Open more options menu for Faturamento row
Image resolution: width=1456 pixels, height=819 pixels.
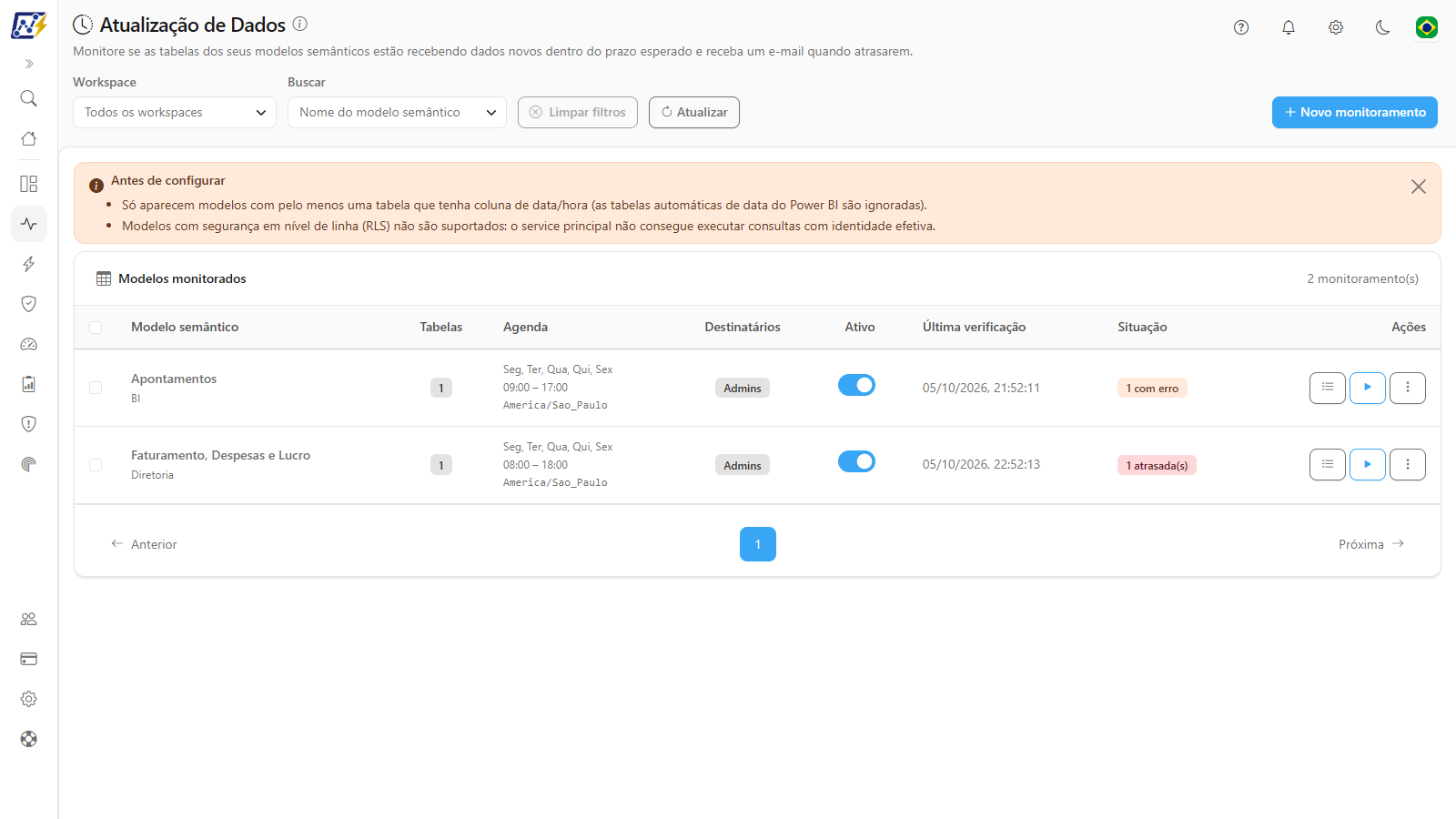tap(1408, 465)
